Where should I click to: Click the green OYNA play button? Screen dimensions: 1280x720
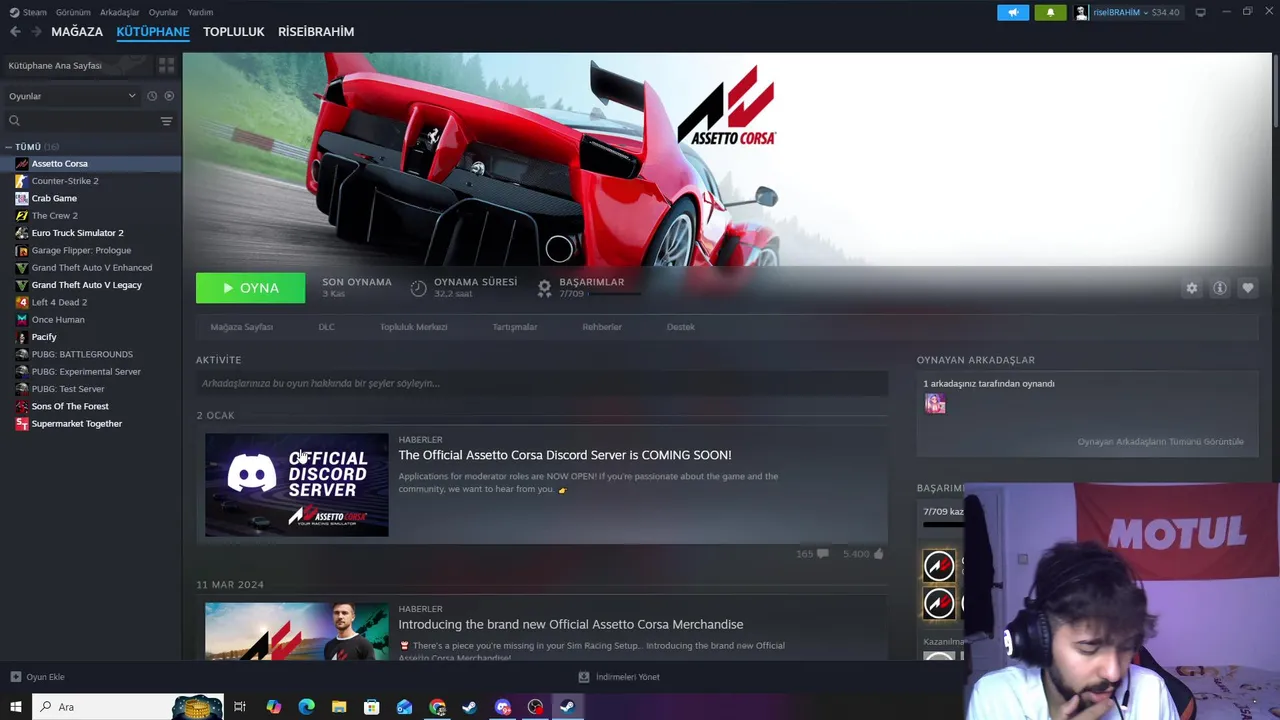coord(250,288)
